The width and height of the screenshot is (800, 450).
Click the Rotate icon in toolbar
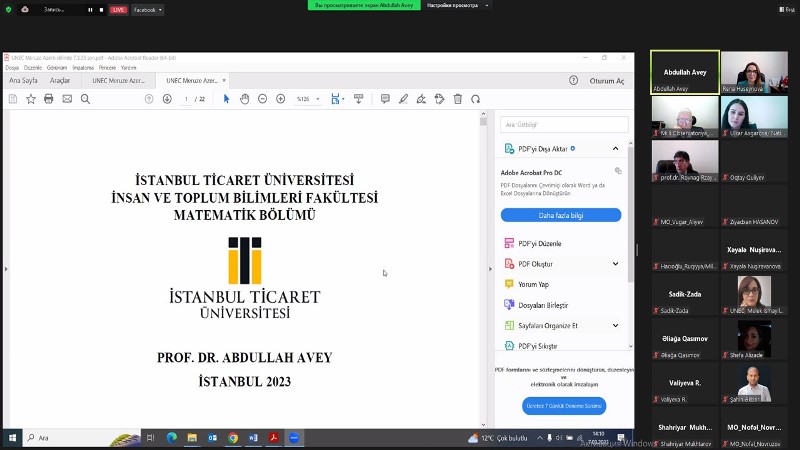[476, 99]
